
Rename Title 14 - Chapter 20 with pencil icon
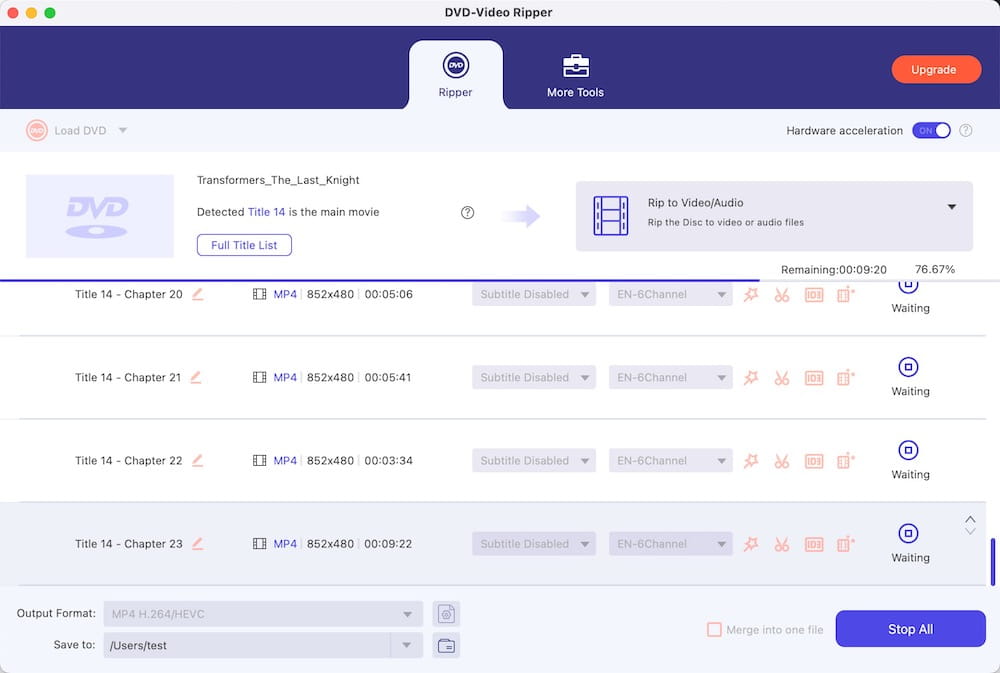[198, 294]
